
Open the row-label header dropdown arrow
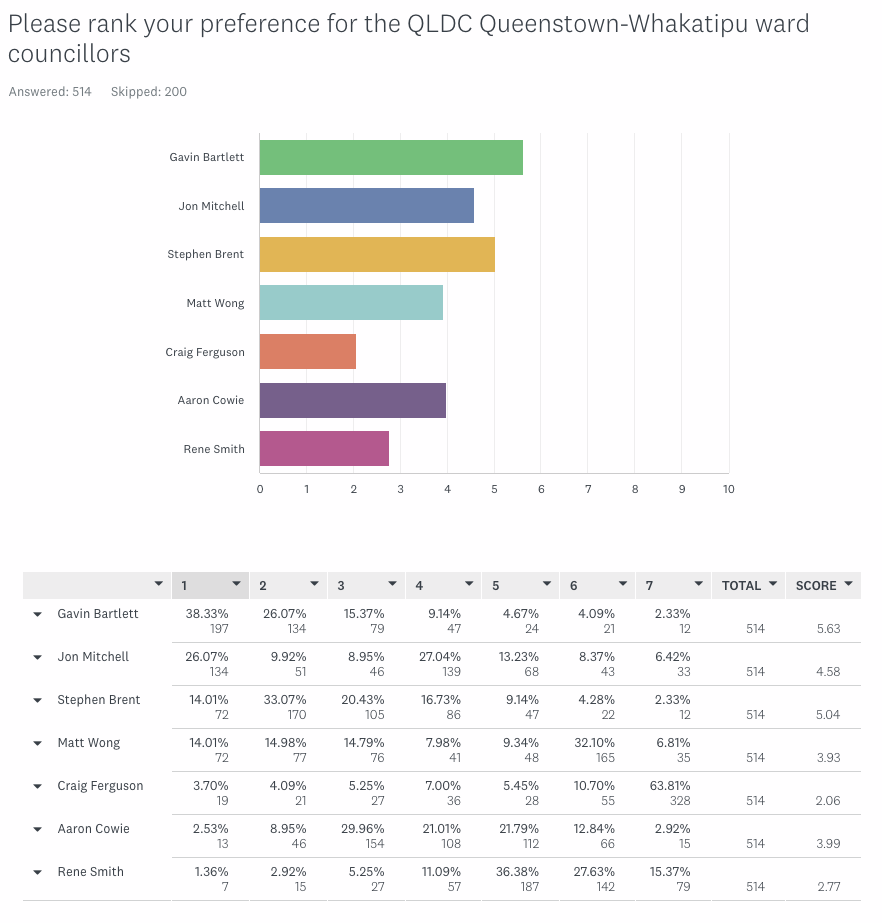[158, 585]
